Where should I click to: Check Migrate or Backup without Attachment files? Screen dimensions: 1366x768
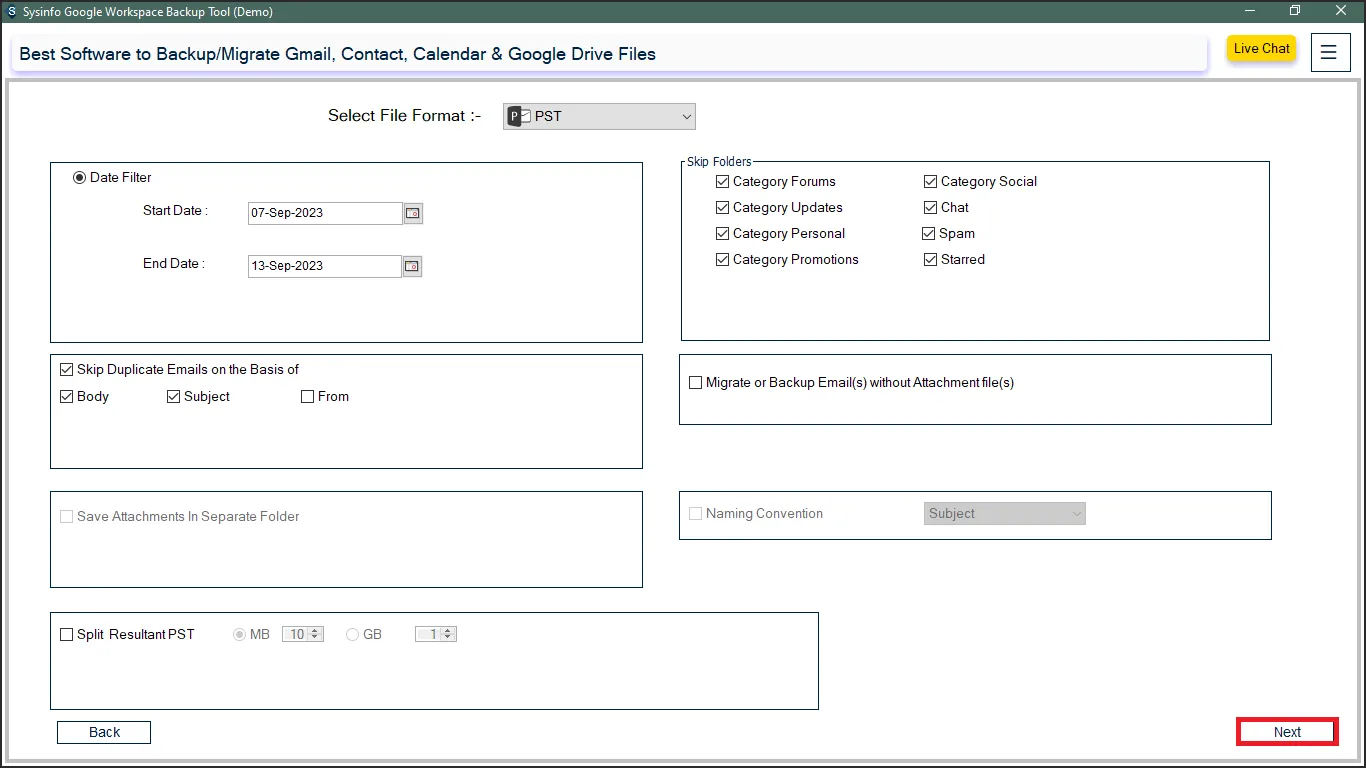696,383
